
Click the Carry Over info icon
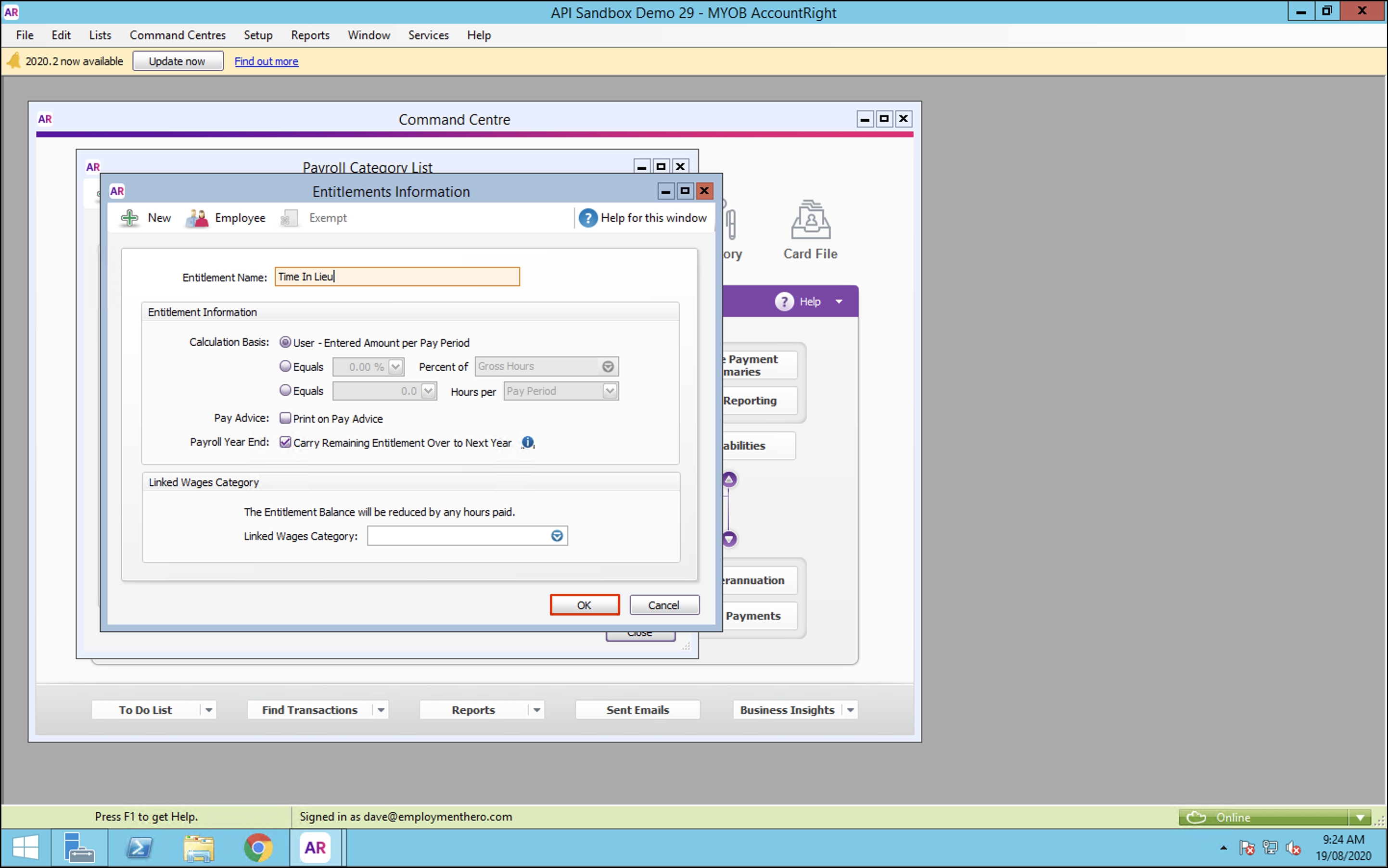click(527, 442)
